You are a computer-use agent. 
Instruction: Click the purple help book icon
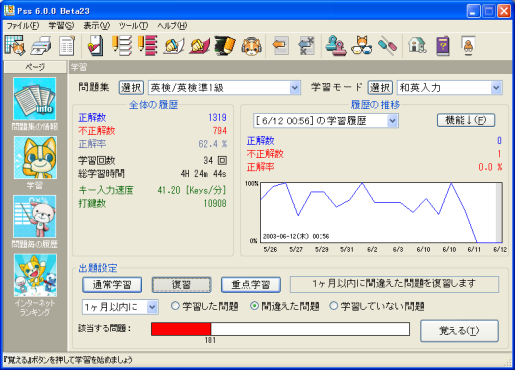pos(443,46)
